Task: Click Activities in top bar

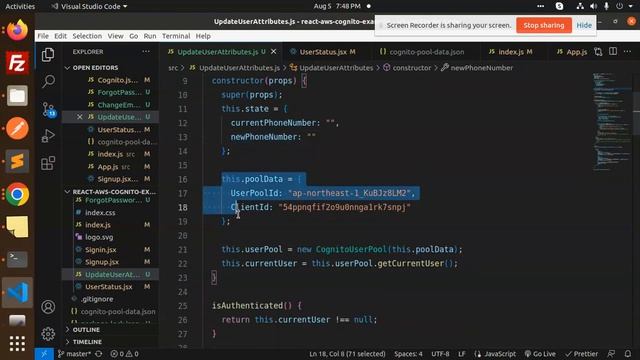Action: point(20,6)
